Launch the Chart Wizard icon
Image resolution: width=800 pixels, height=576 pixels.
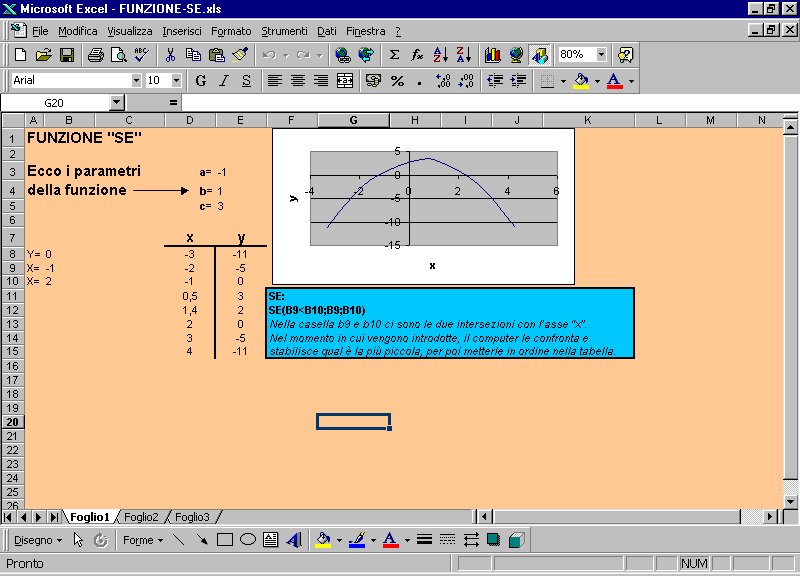(x=492, y=55)
